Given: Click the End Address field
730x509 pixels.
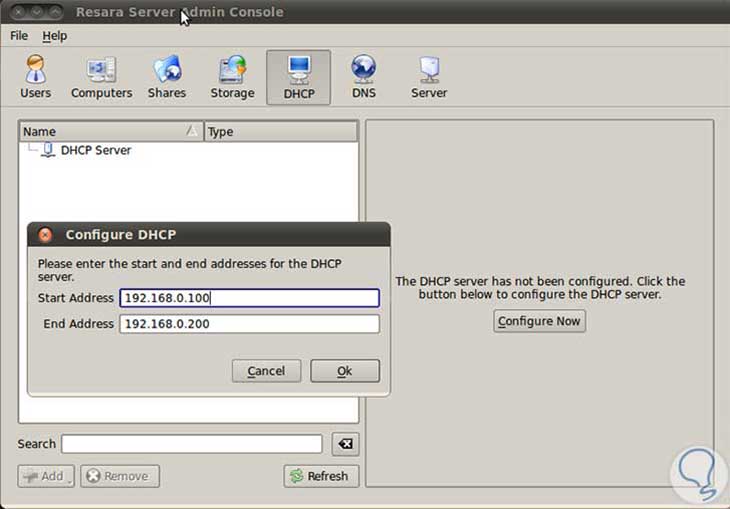Looking at the screenshot, I should (250, 324).
